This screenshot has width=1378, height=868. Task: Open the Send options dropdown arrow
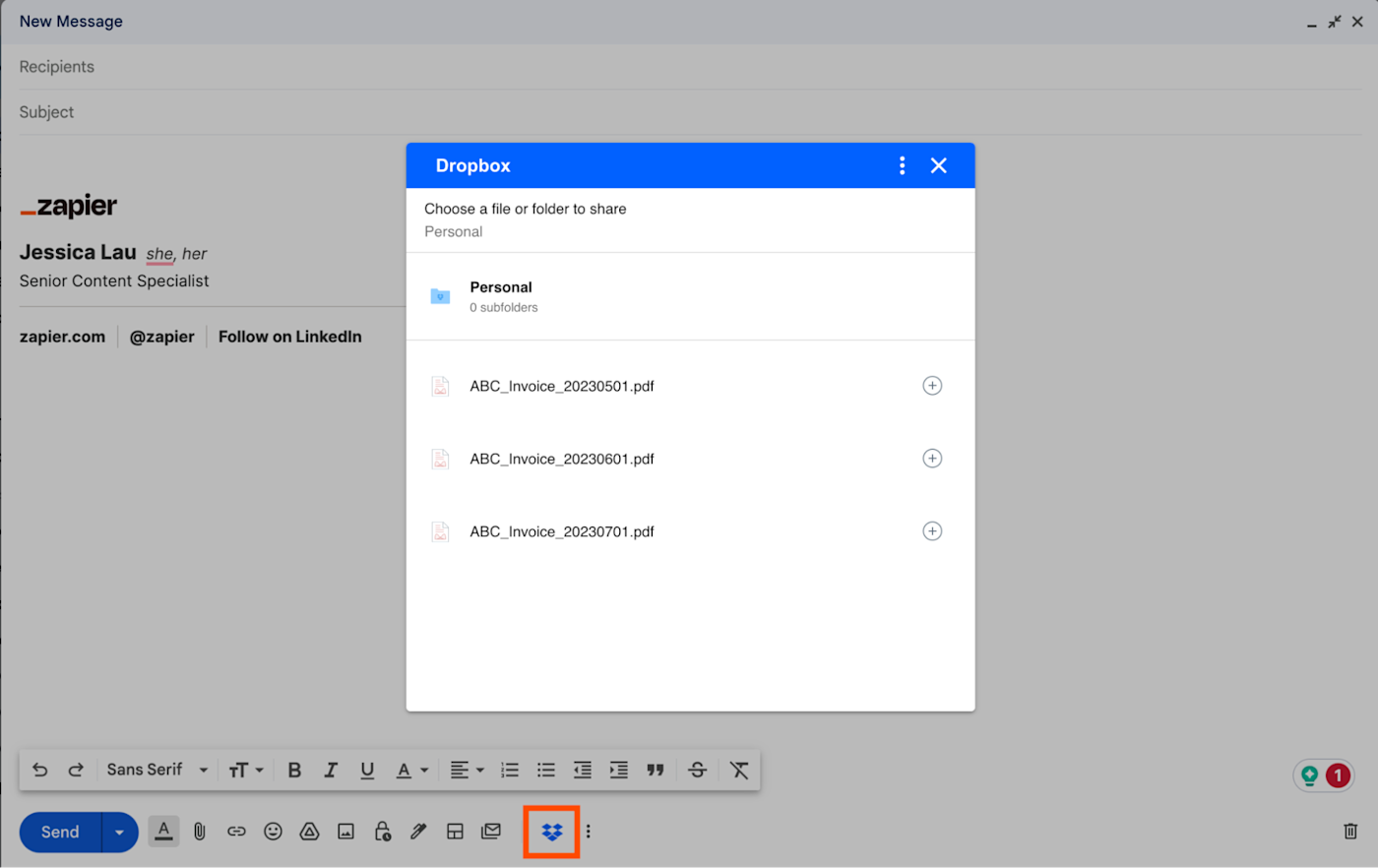click(120, 832)
